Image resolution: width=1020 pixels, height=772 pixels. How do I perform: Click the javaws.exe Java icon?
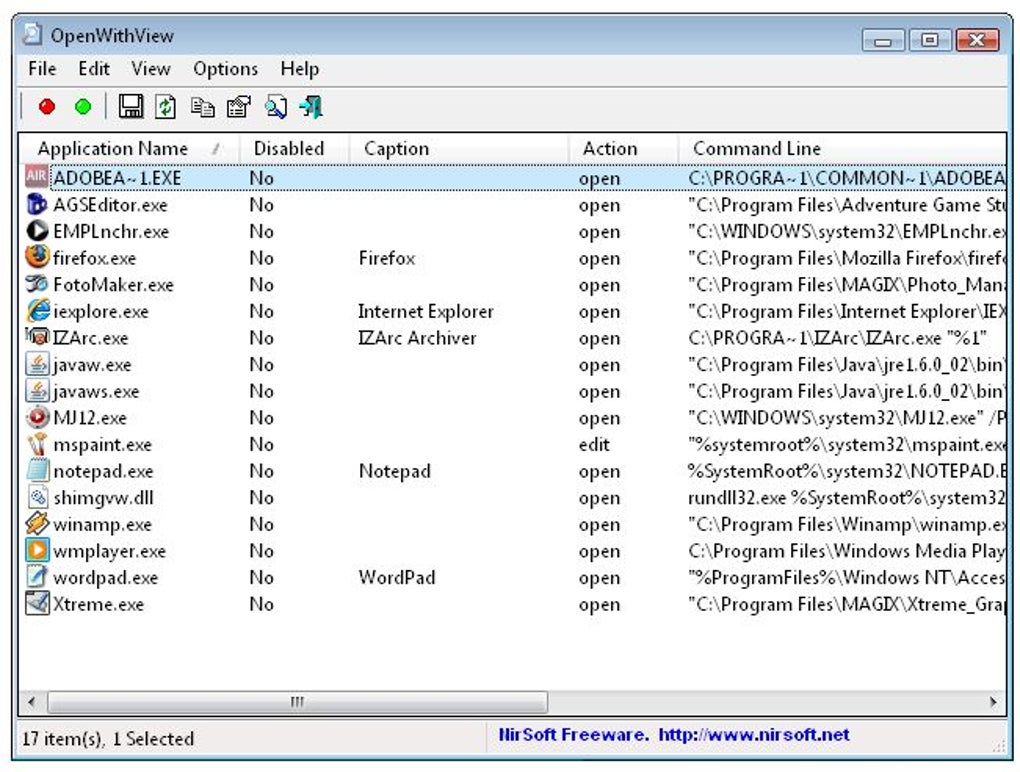(x=37, y=390)
